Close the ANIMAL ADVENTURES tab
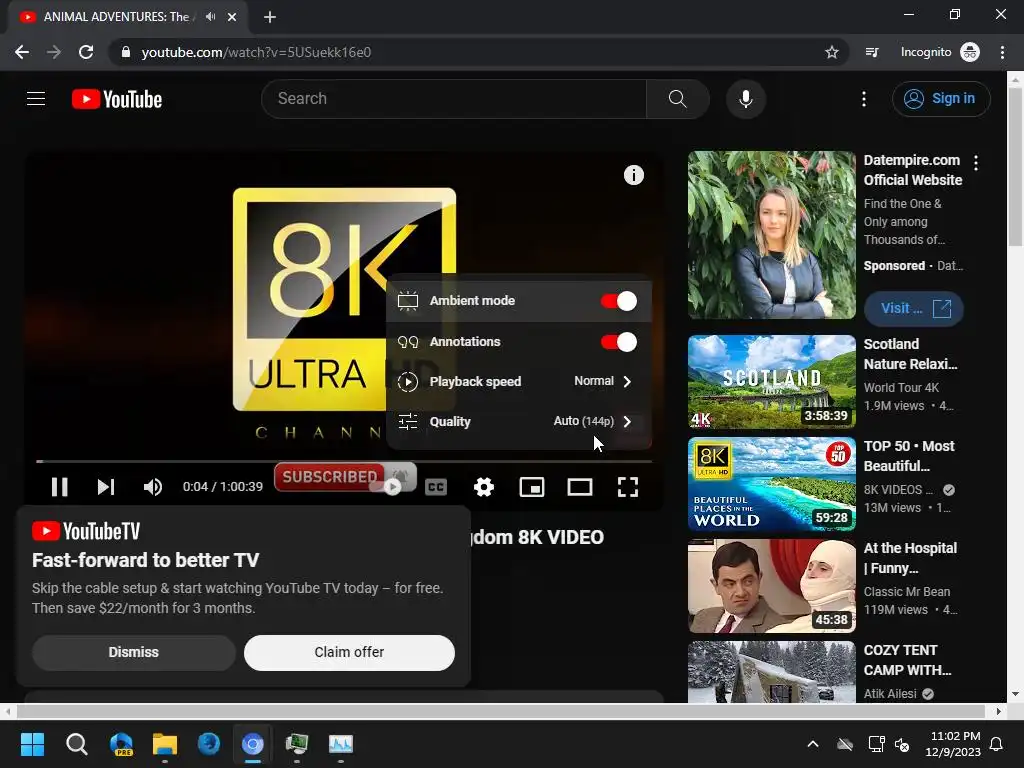 coord(232,17)
